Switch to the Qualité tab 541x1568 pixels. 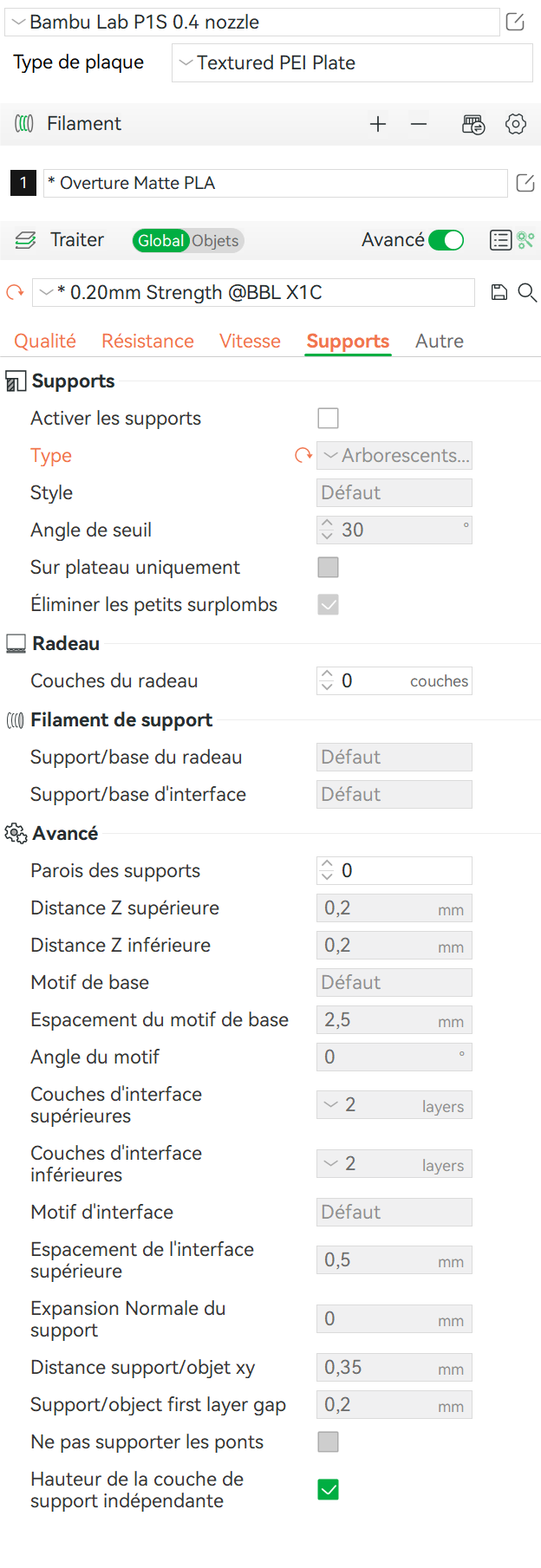(45, 341)
